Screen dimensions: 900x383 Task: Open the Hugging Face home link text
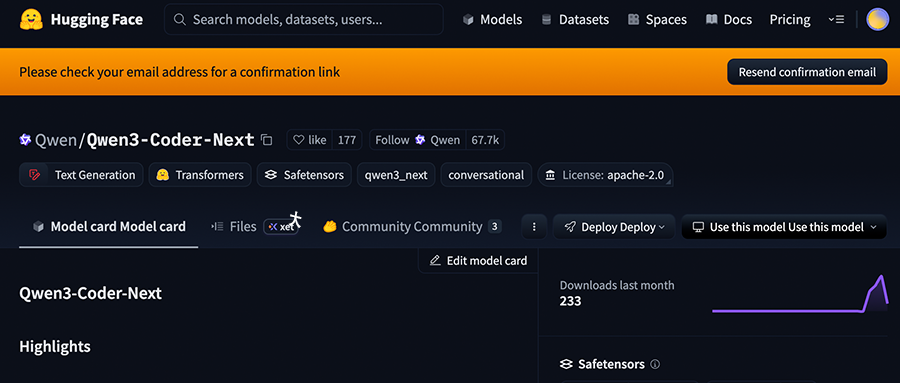tap(96, 20)
